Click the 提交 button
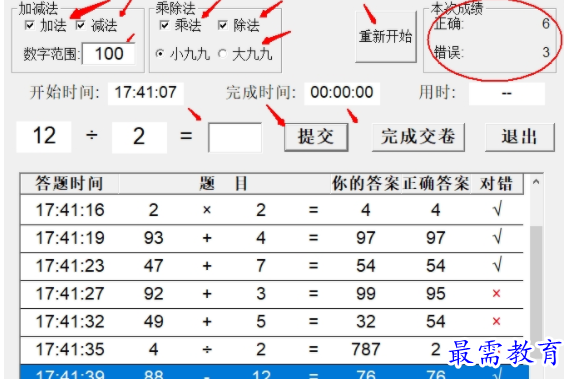This screenshot has width=570, height=384. point(316,137)
